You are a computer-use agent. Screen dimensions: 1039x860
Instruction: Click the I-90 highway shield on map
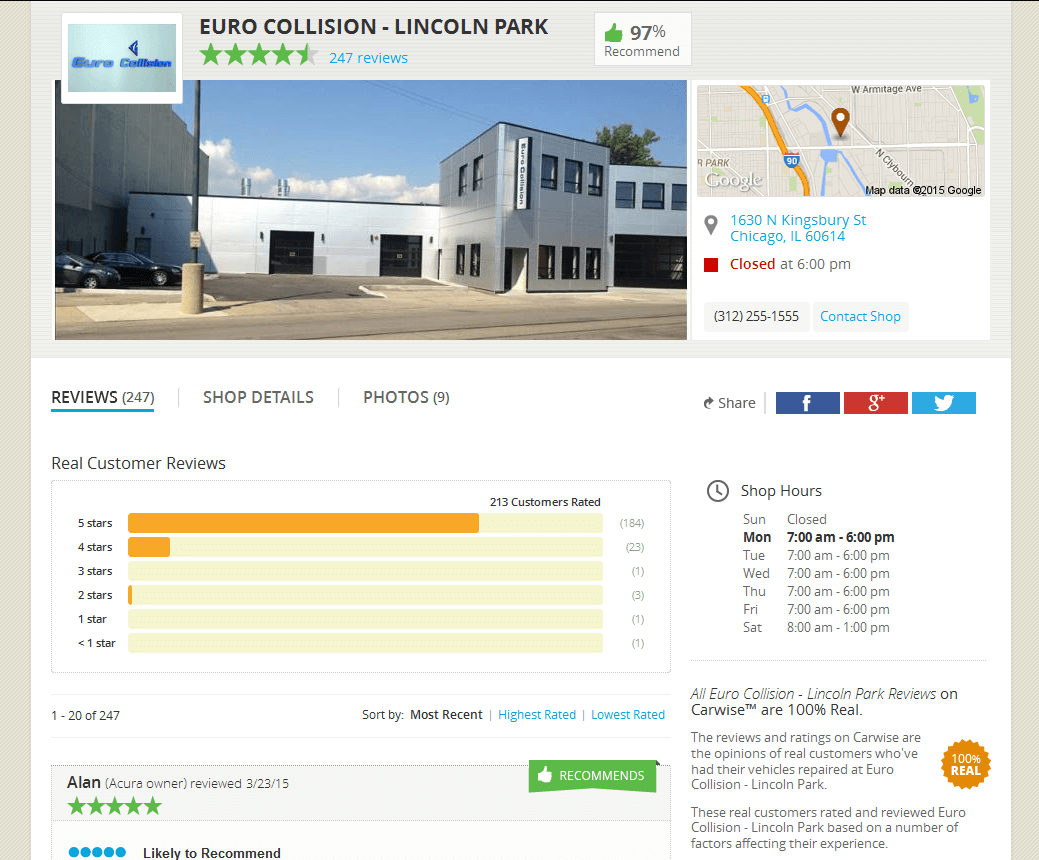click(791, 160)
